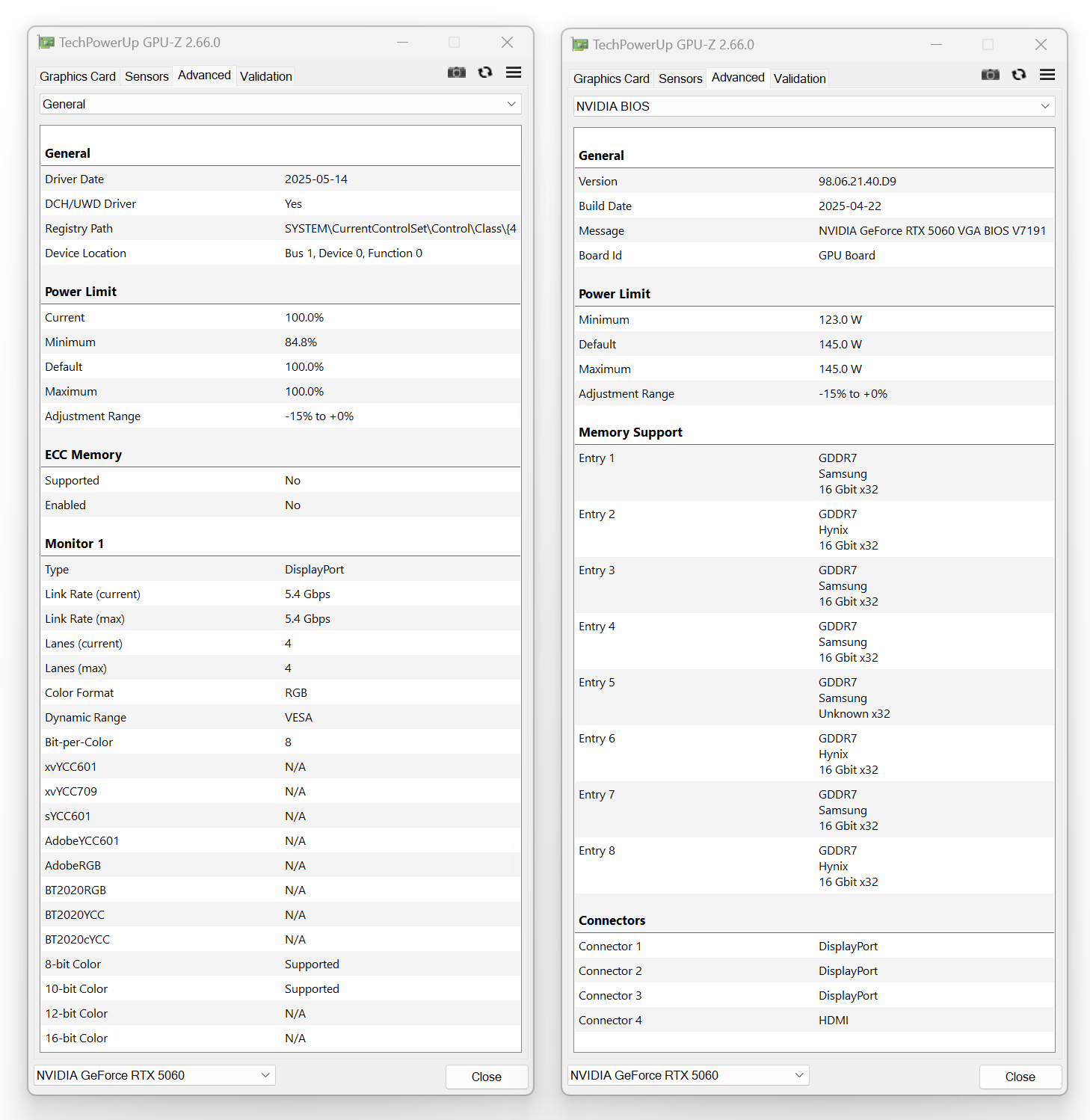
Task: Expand the NVIDIA BIOS category dropdown
Action: [x=814, y=106]
